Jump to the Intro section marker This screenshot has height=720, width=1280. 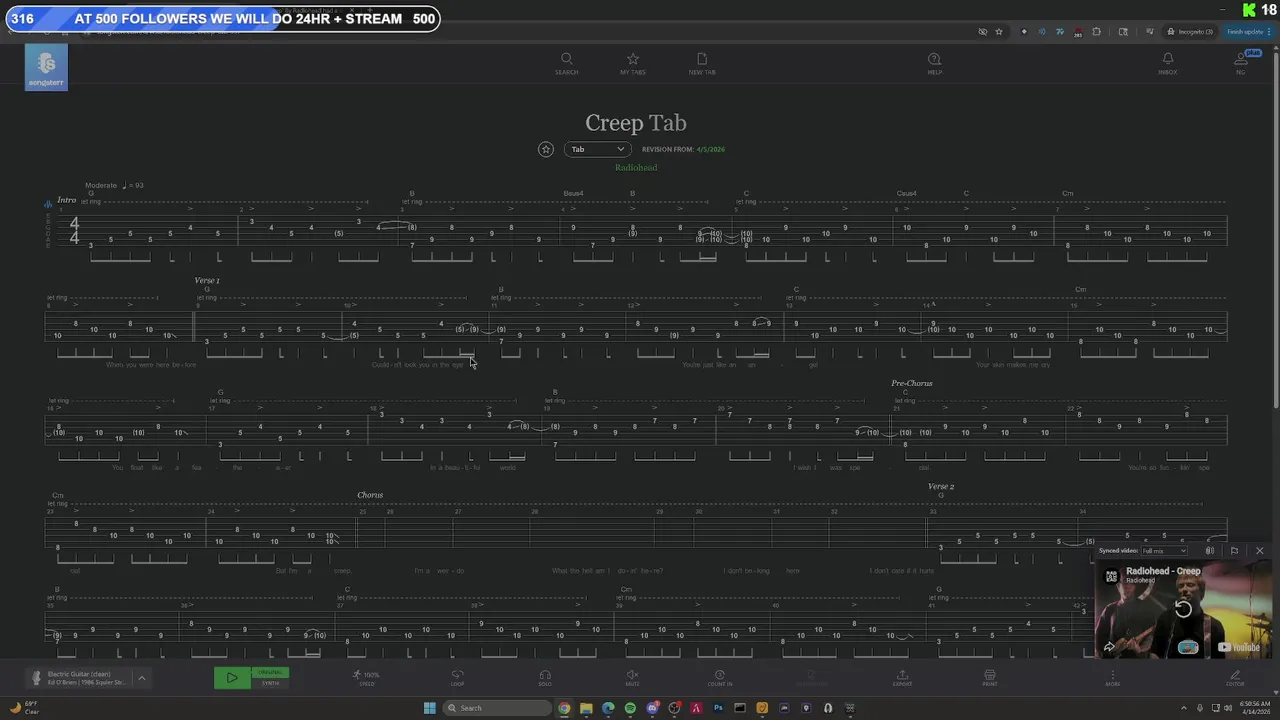[x=66, y=200]
